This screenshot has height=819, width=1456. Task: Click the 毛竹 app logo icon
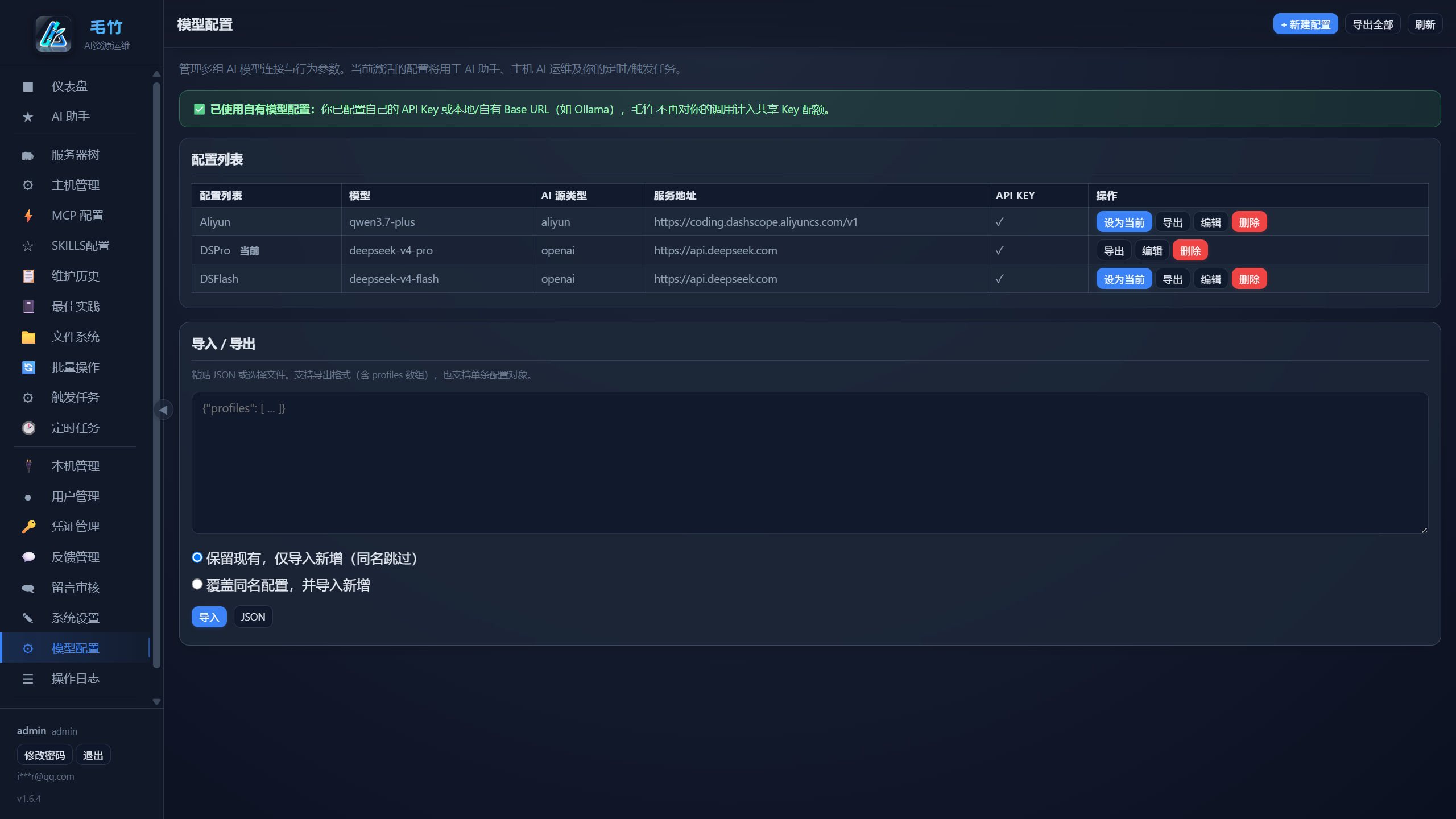pyautogui.click(x=53, y=34)
